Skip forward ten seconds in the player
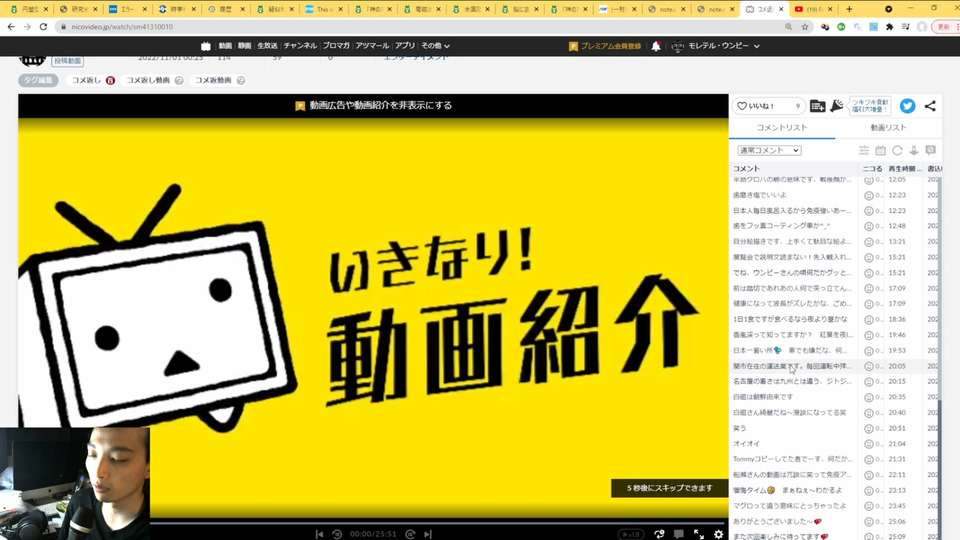This screenshot has height=540, width=960. [410, 534]
